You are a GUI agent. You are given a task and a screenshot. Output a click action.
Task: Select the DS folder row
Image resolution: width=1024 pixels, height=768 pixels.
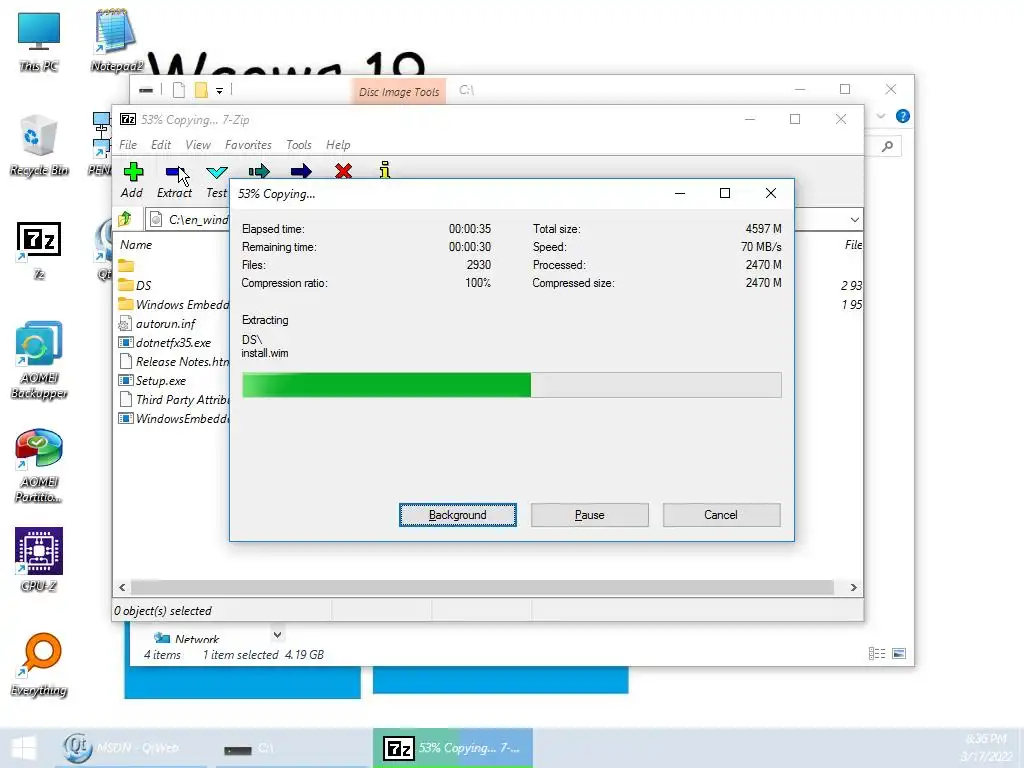tap(173, 285)
